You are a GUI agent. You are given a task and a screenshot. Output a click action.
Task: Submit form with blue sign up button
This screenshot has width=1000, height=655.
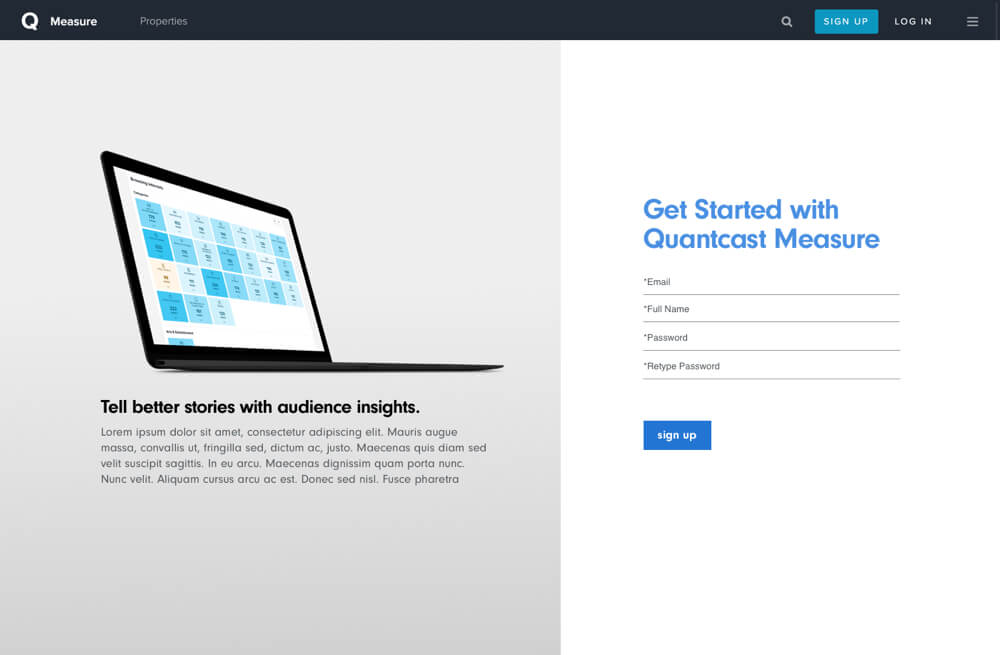[x=677, y=435]
